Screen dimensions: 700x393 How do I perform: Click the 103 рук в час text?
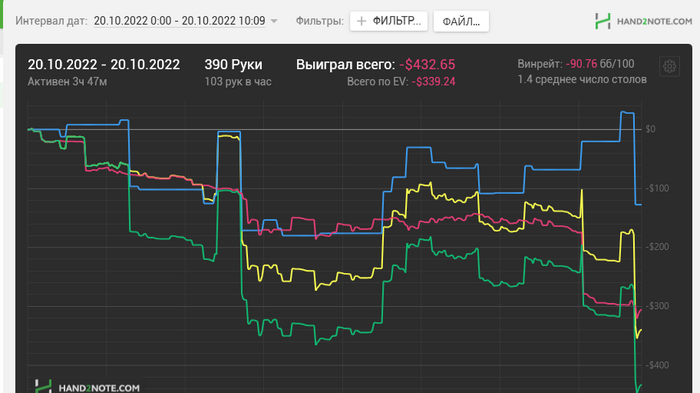(238, 82)
